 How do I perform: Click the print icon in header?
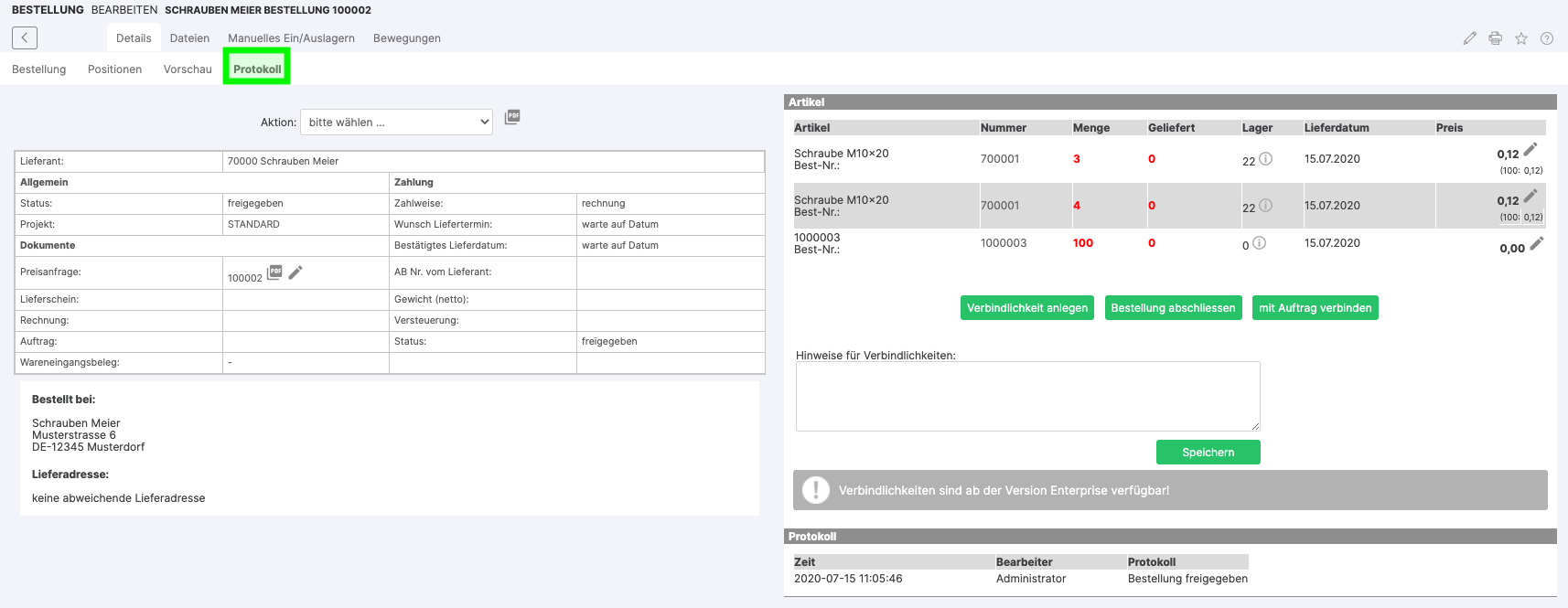(1495, 38)
